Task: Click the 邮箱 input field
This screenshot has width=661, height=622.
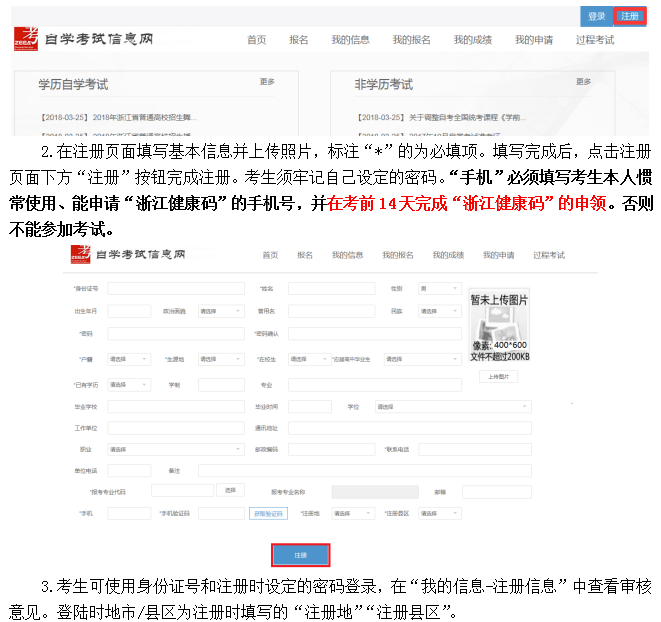Action: (x=497, y=492)
